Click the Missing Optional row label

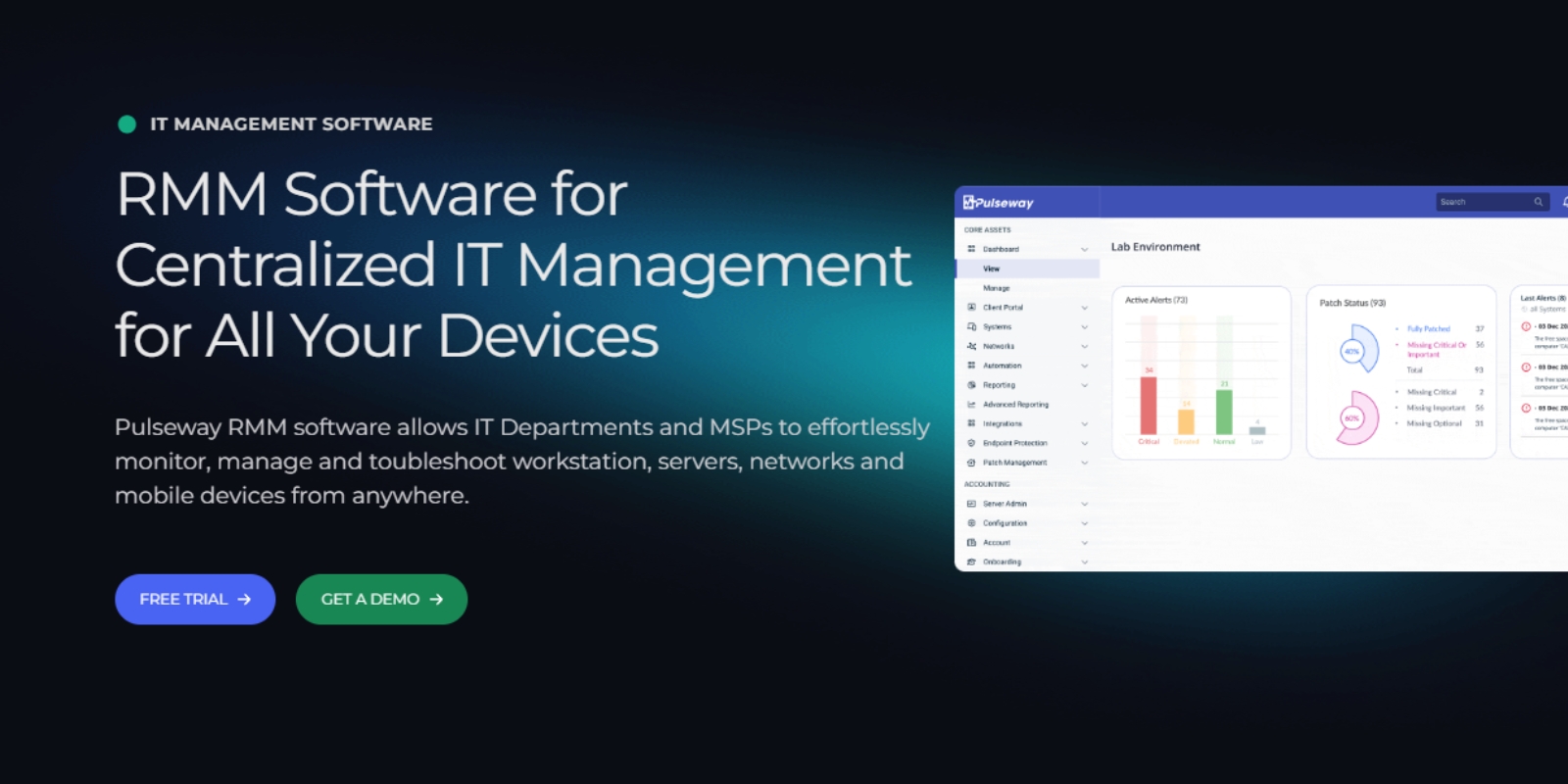(x=1434, y=423)
